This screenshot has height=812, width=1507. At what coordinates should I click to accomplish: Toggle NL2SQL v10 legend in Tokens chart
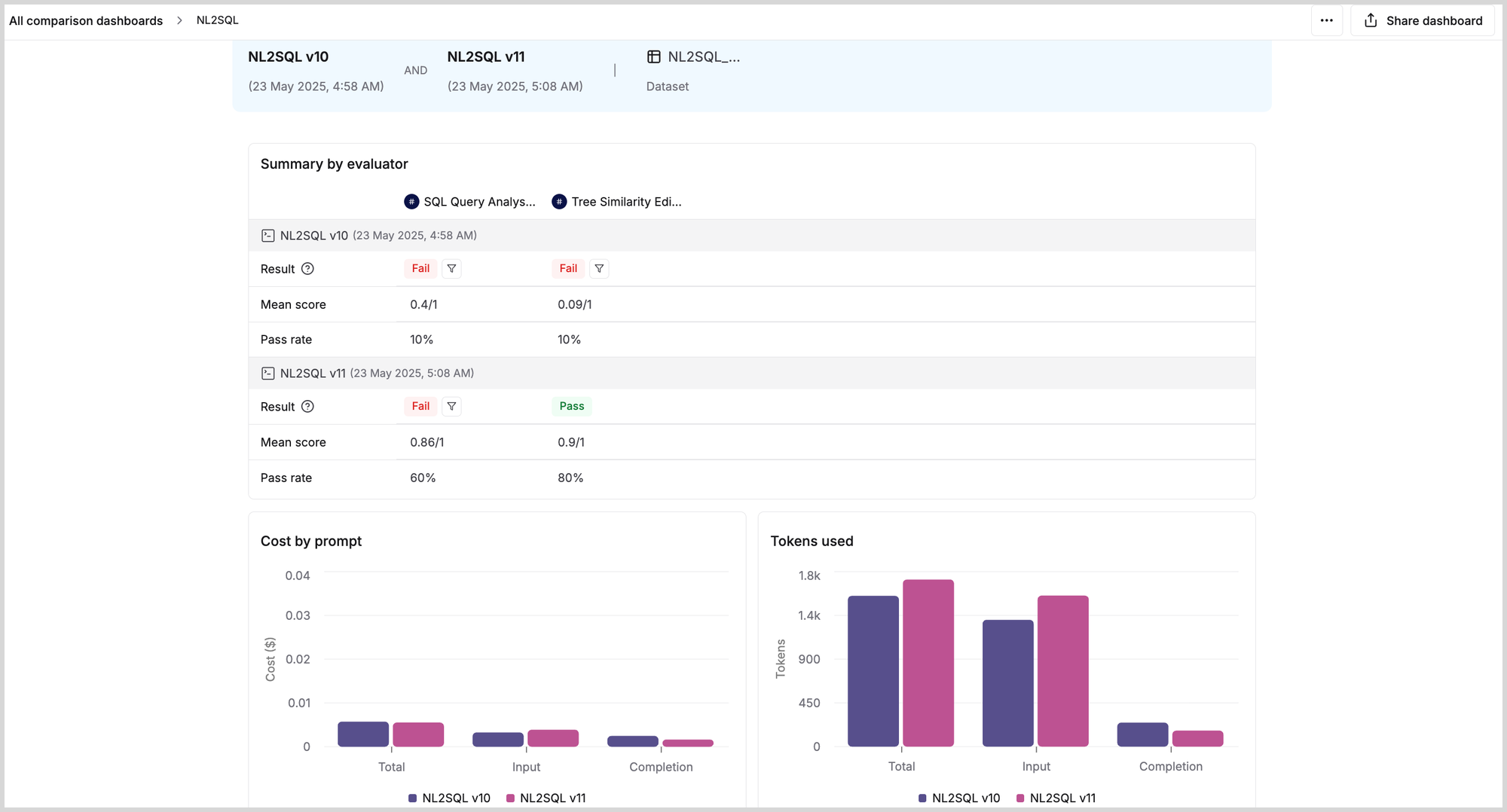pyautogui.click(x=959, y=798)
